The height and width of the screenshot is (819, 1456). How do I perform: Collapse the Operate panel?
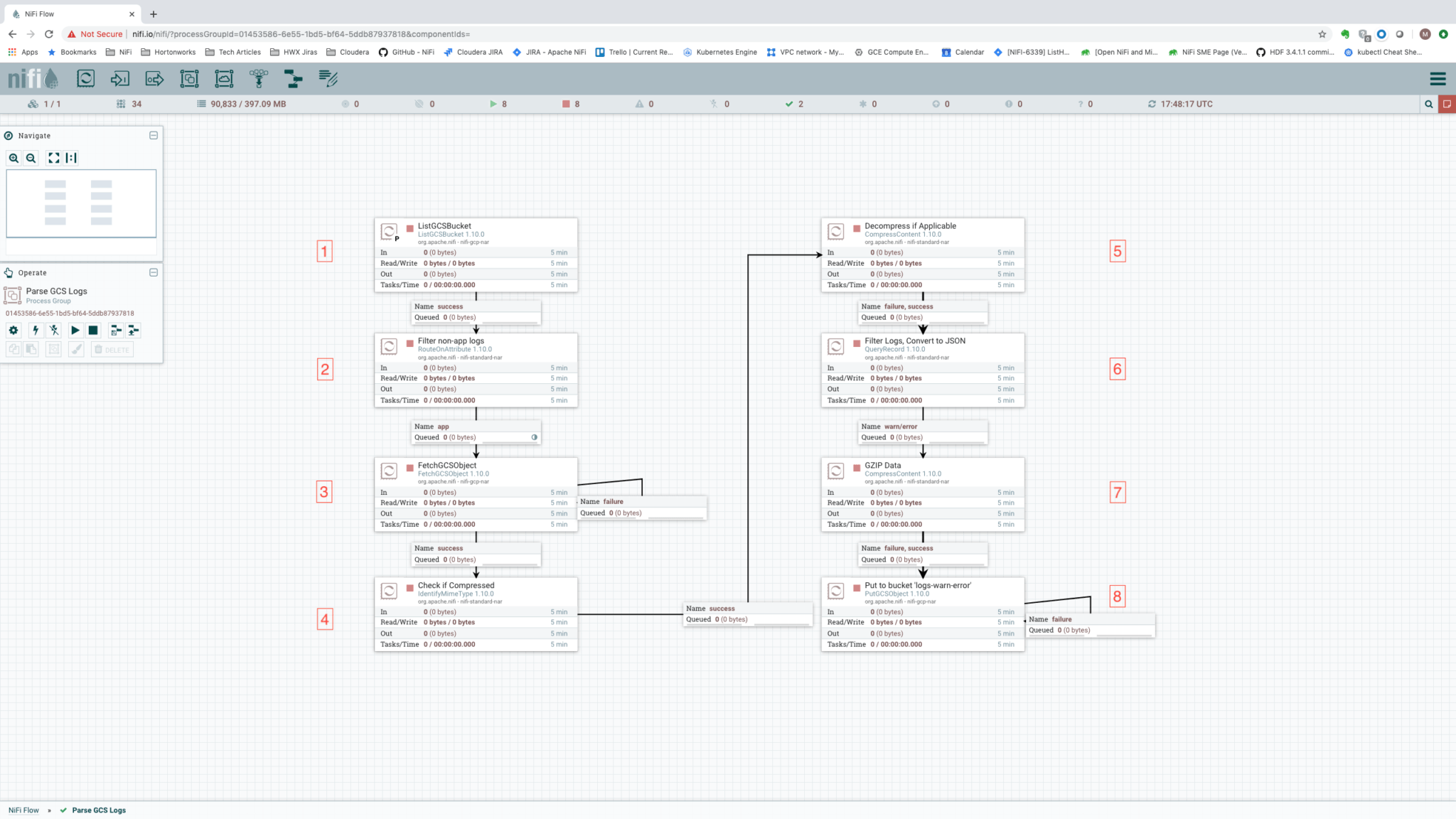pyautogui.click(x=153, y=272)
